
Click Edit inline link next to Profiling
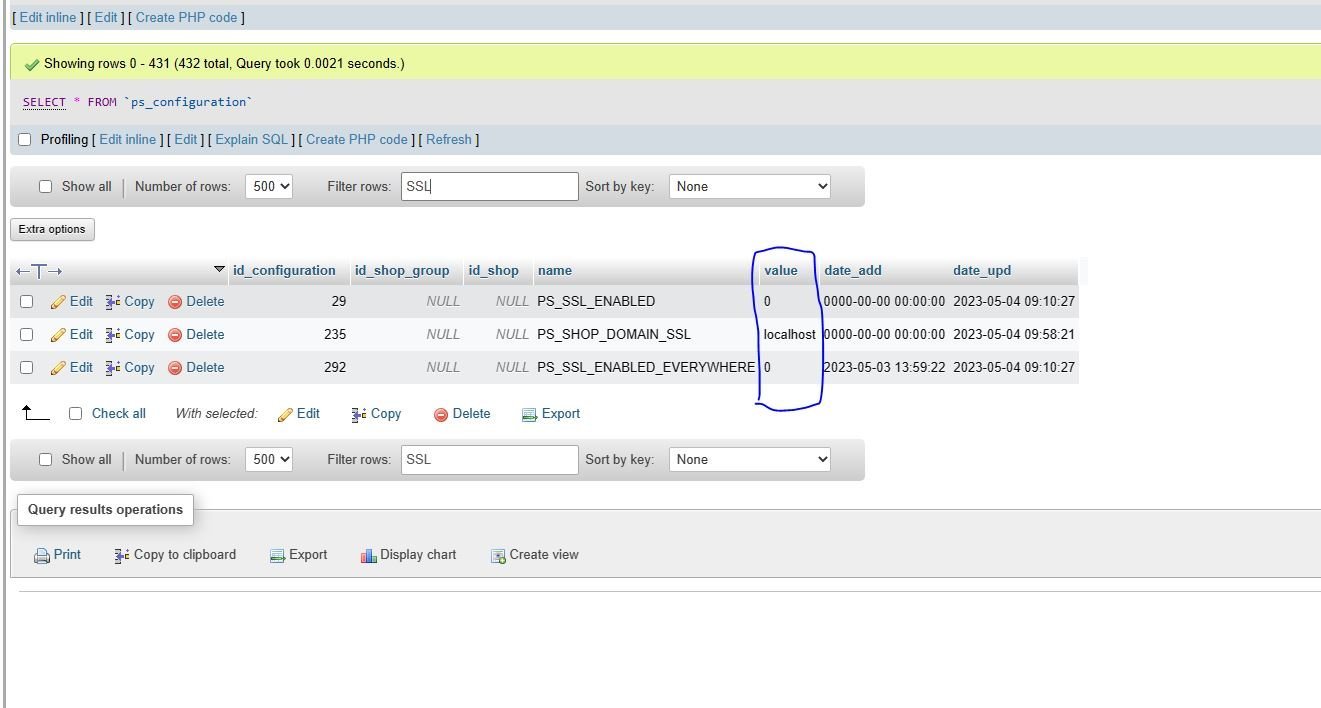point(128,139)
